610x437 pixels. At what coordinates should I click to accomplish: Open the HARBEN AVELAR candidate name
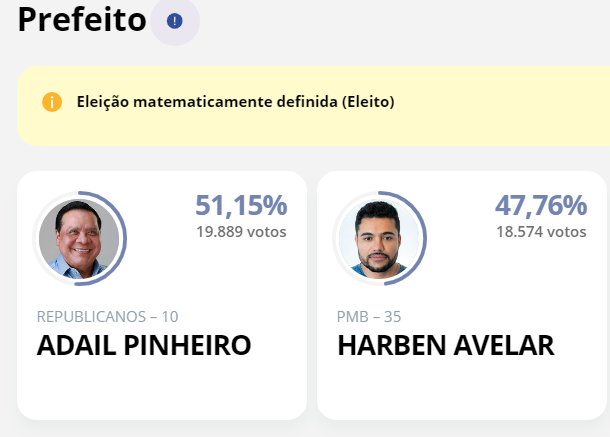click(x=446, y=346)
